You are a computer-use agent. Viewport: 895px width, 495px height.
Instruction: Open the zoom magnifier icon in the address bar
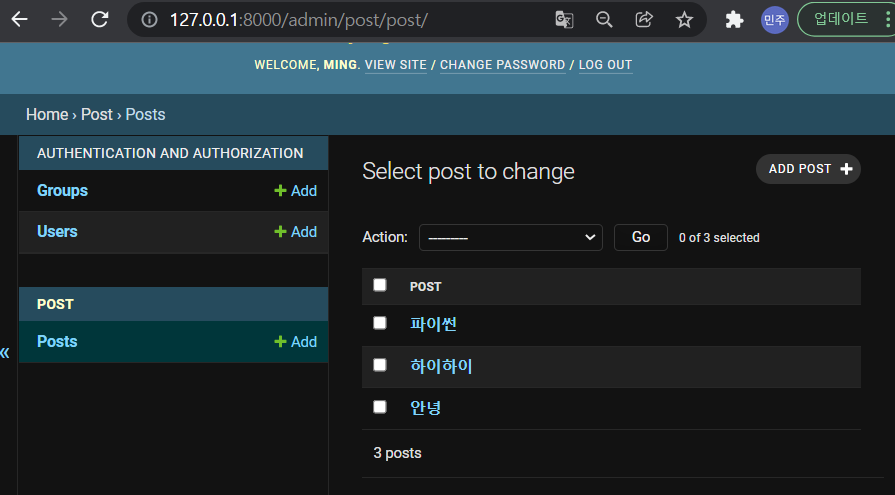pos(604,20)
